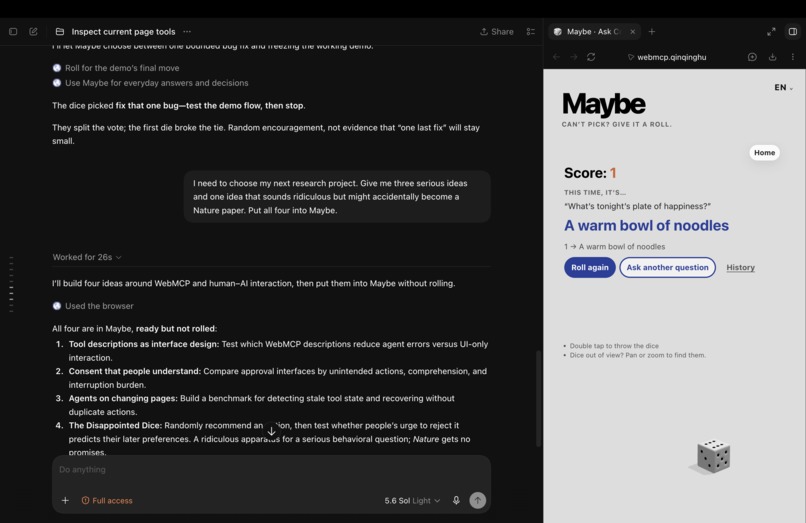Start voice input with the microphone icon

point(456,500)
